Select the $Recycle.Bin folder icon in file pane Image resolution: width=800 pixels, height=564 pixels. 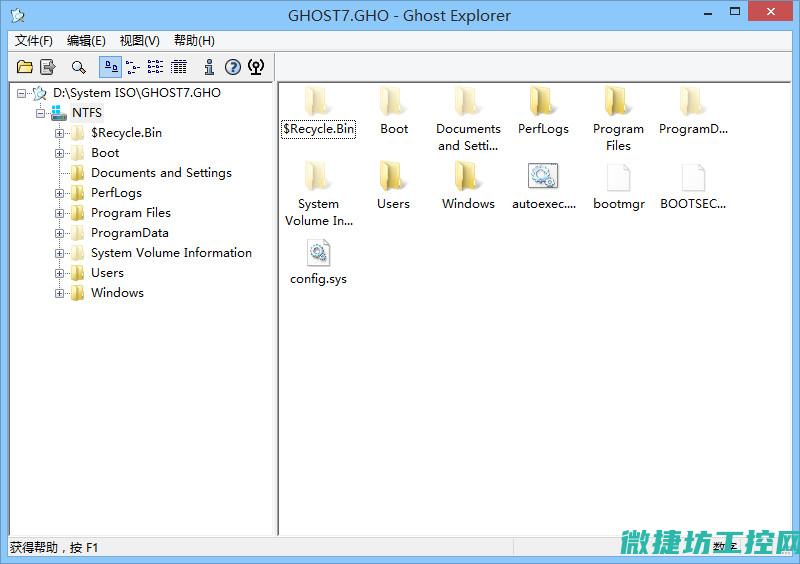[318, 102]
